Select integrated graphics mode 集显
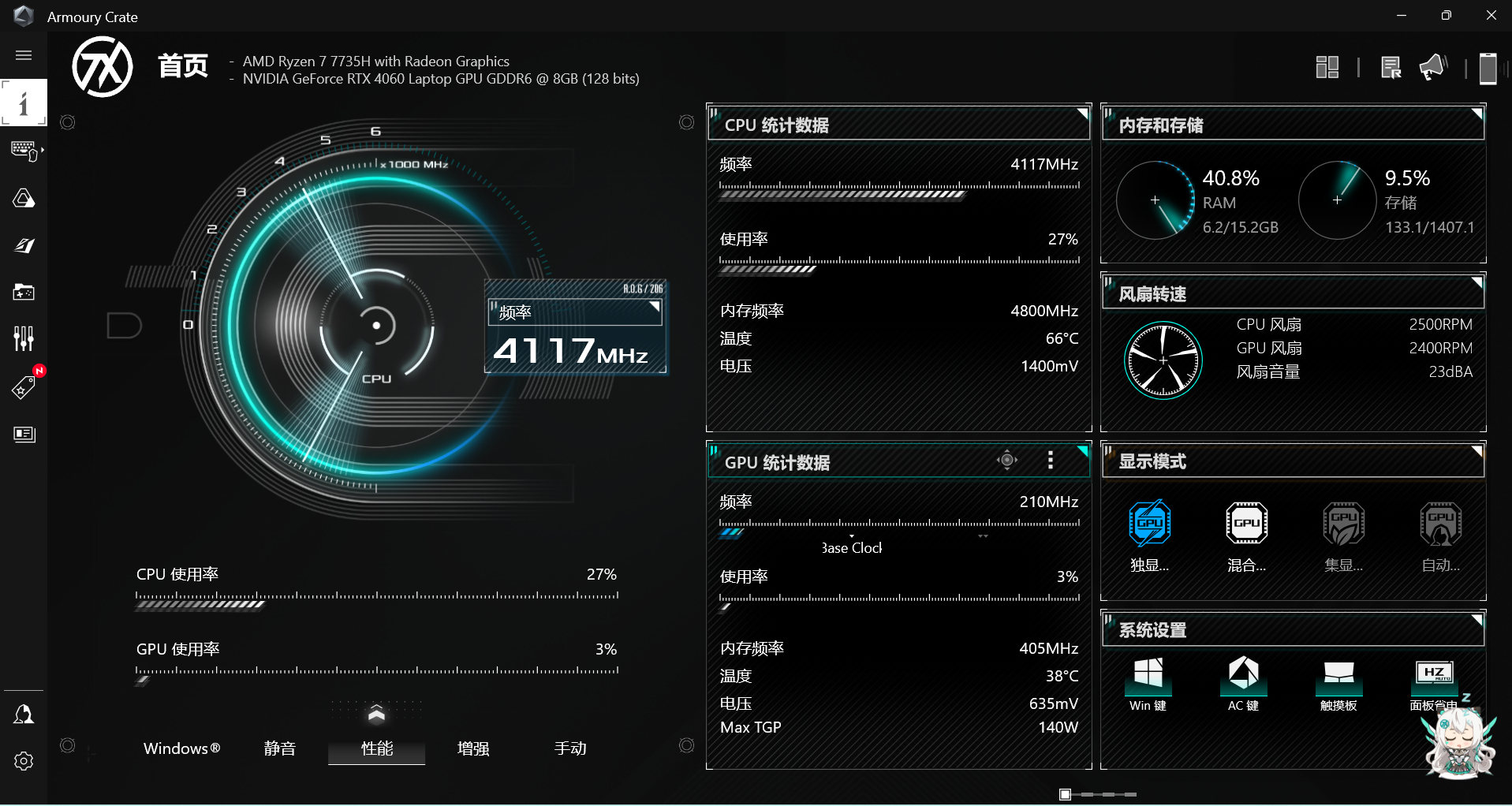1512x806 pixels. pos(1343,536)
